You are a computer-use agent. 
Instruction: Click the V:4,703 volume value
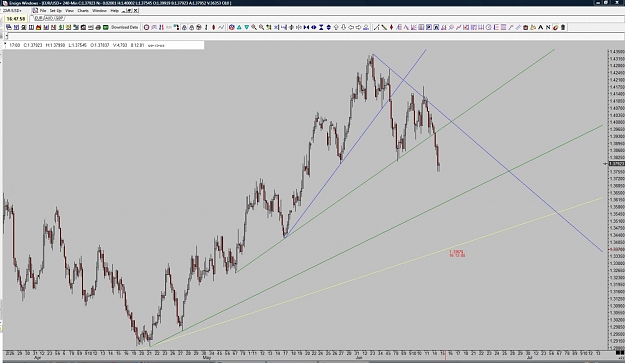point(120,45)
